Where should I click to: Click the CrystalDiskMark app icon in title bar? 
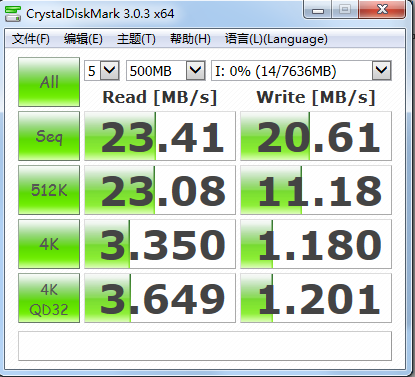(13, 14)
